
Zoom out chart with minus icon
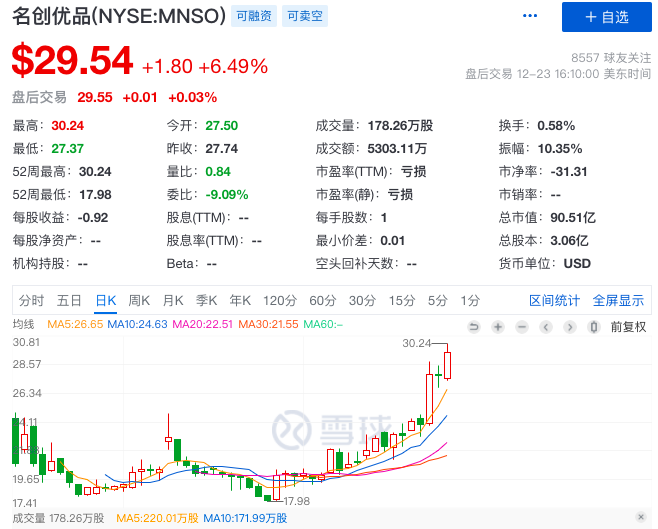coord(522,327)
